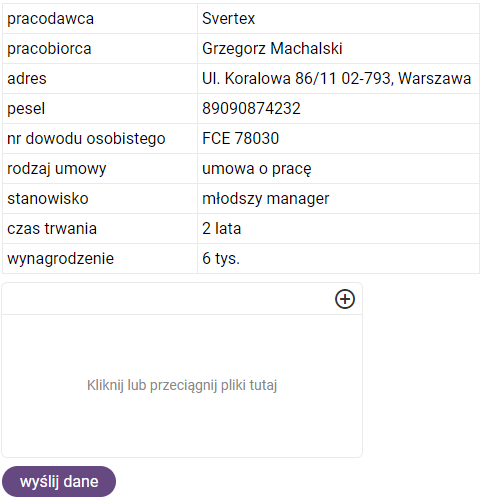Click the address 'Ul. Koralowa 86/11' cell
Viewport: 484px width, 499px height.
(x=338, y=79)
